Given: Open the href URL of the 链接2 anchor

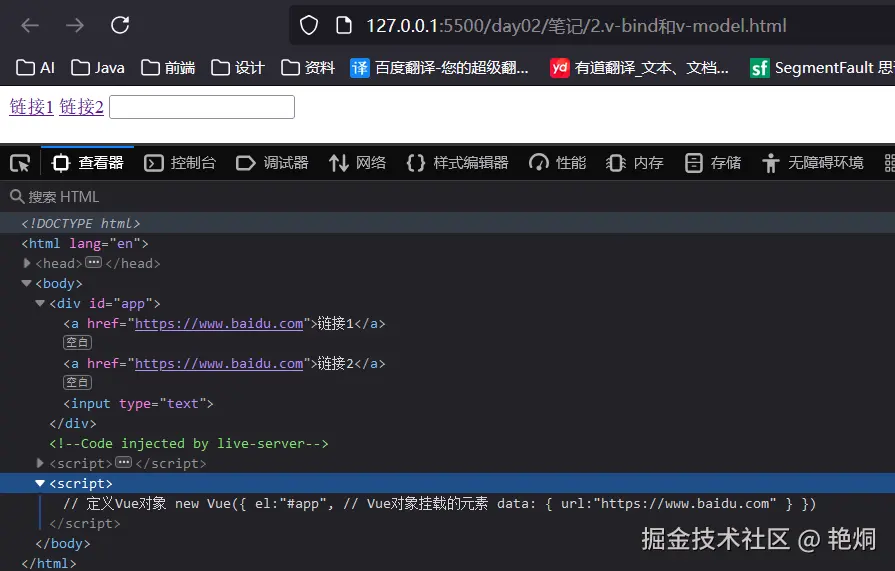Looking at the screenshot, I should (219, 364).
